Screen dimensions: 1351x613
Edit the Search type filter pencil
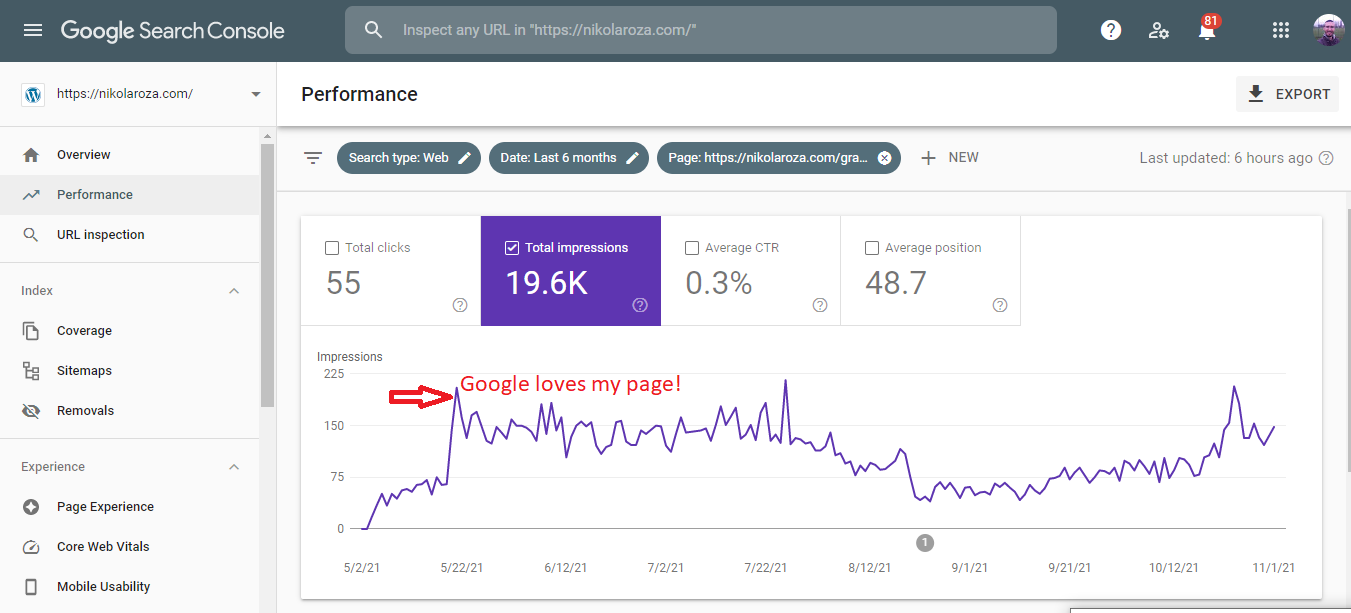click(465, 158)
